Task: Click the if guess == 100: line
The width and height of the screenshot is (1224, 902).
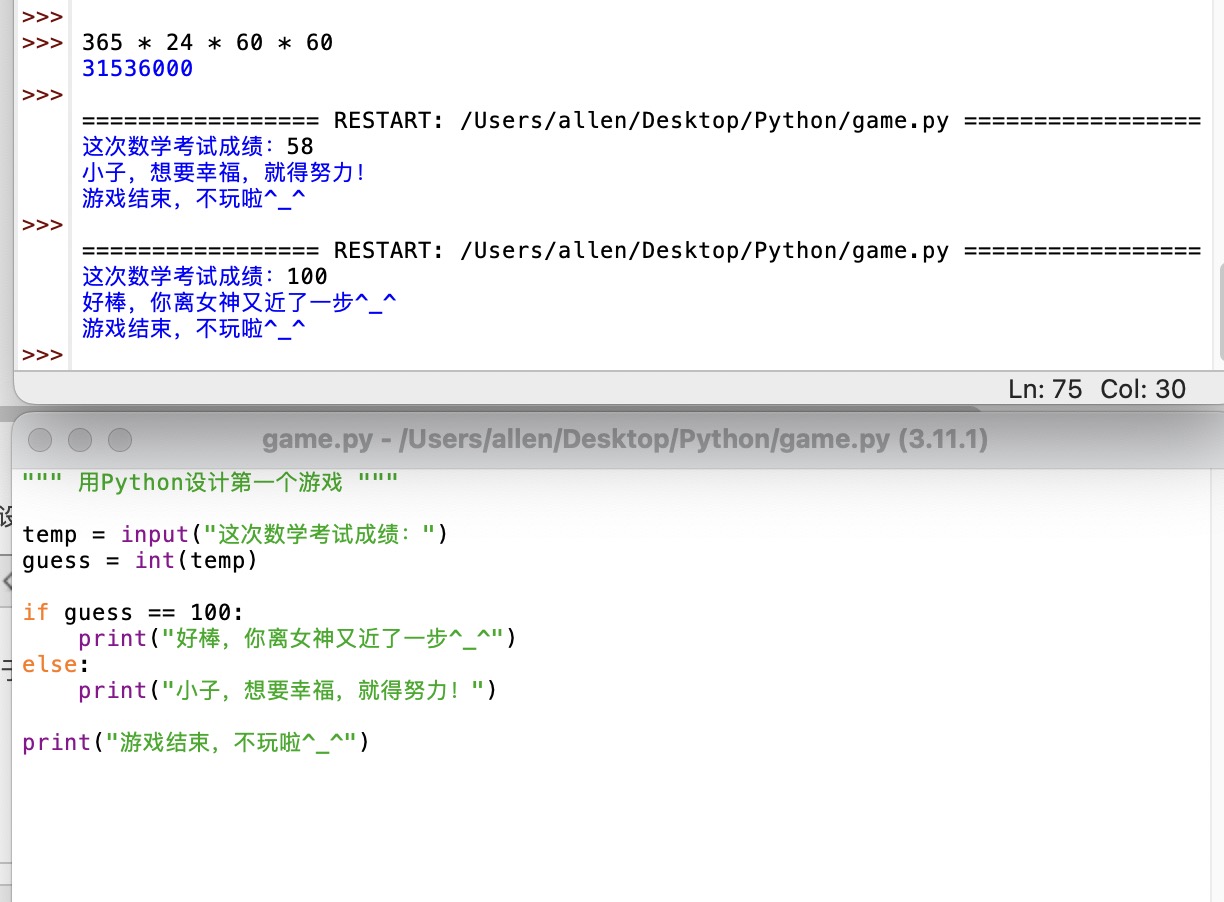Action: pos(133,612)
